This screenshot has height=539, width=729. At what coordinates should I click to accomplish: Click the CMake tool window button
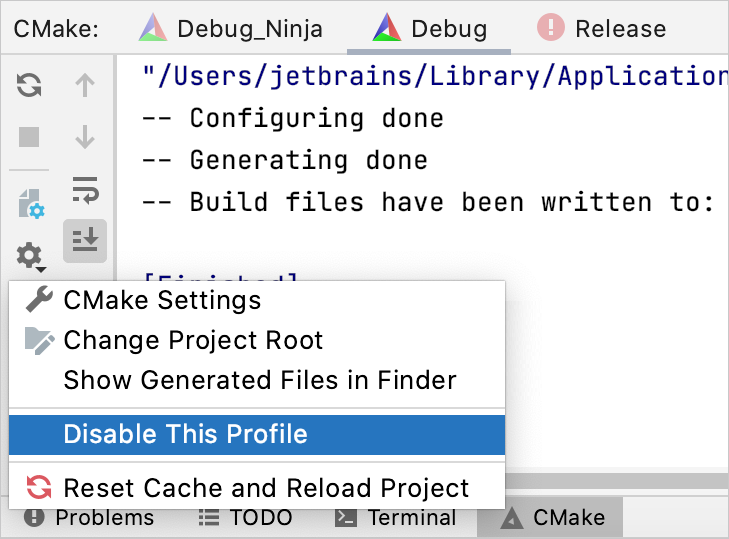(x=553, y=518)
